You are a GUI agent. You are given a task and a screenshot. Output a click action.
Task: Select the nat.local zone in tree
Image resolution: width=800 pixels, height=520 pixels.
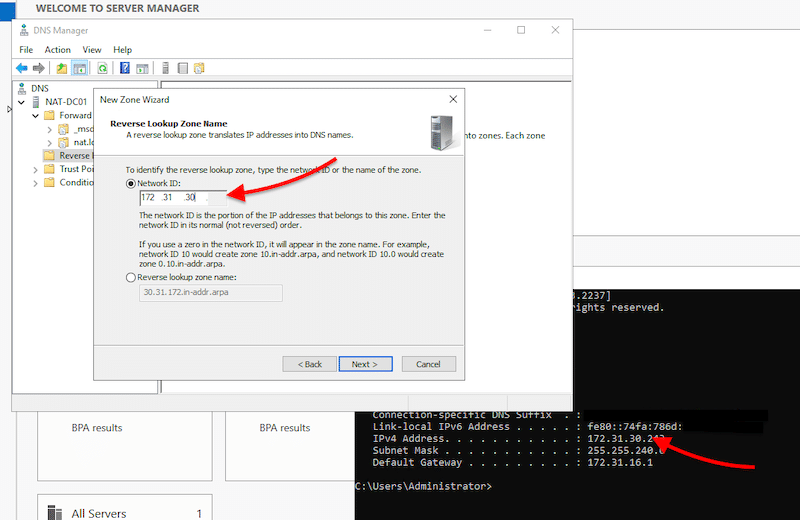[83, 142]
